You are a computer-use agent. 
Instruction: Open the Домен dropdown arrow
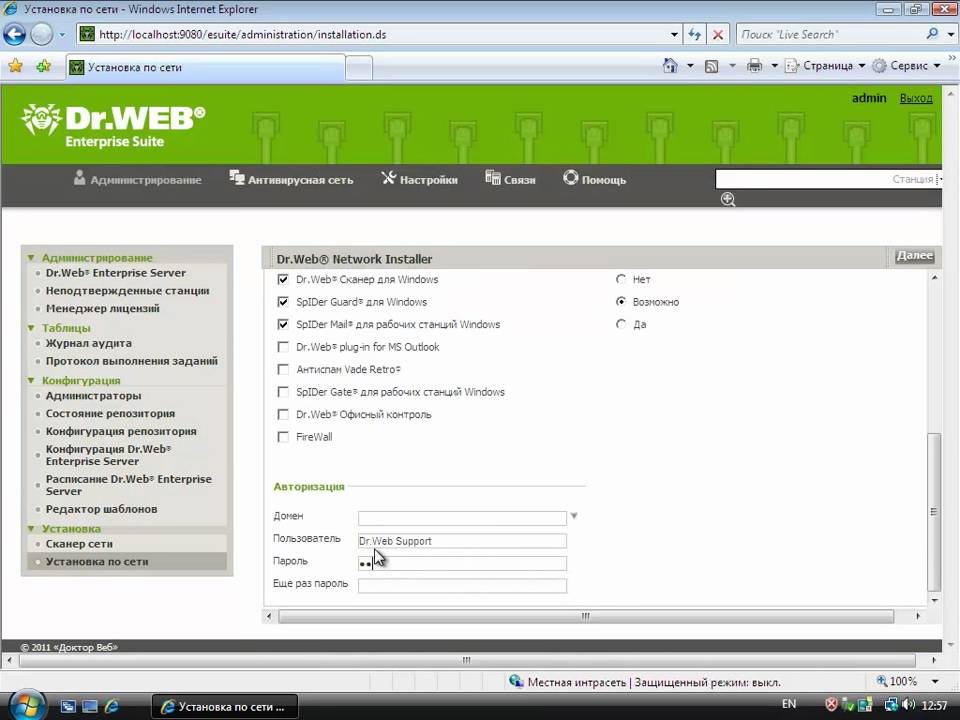pyautogui.click(x=574, y=516)
